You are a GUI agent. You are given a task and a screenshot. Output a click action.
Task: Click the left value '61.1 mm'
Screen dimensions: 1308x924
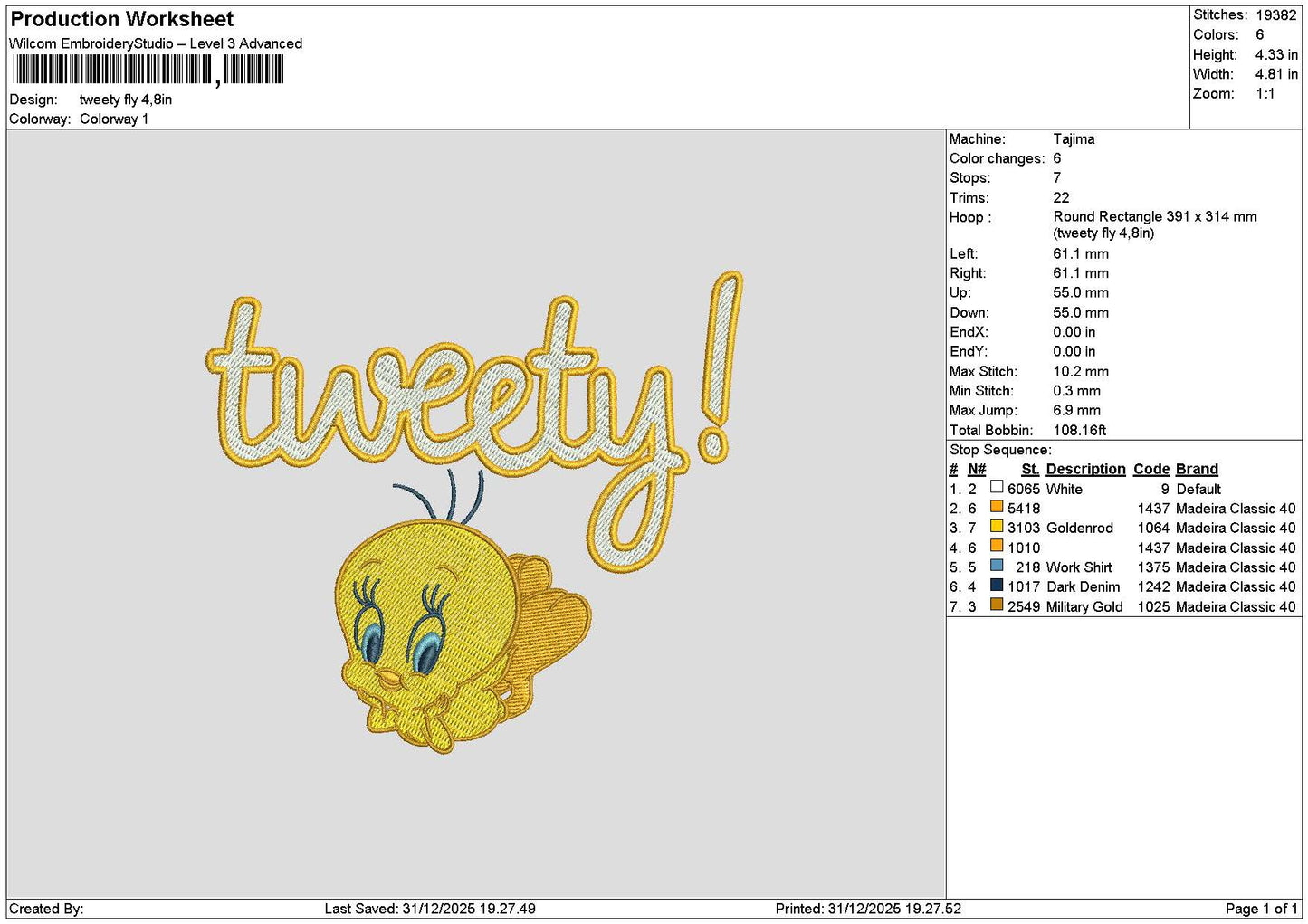(x=1081, y=253)
